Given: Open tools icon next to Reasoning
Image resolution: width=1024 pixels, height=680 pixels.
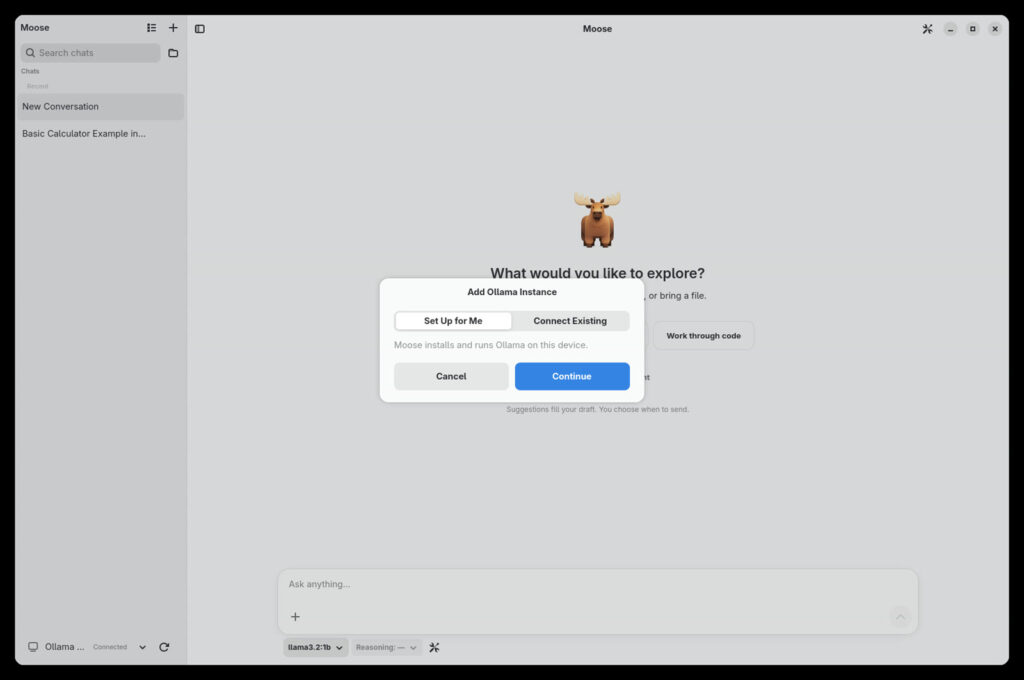Looking at the screenshot, I should [434, 647].
